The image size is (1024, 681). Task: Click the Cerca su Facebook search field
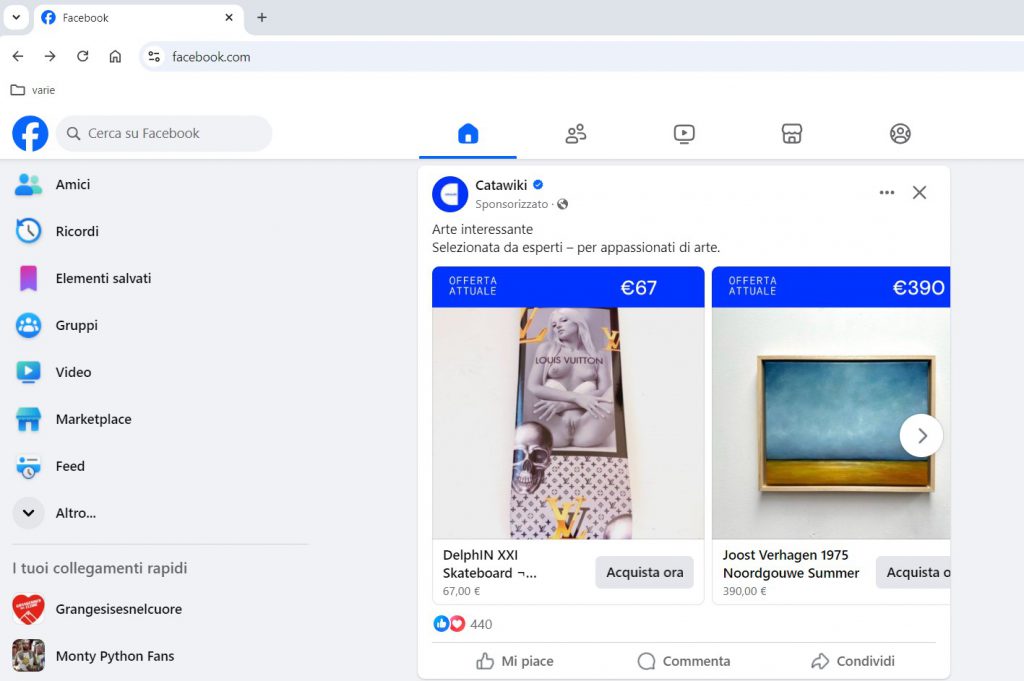(x=164, y=133)
